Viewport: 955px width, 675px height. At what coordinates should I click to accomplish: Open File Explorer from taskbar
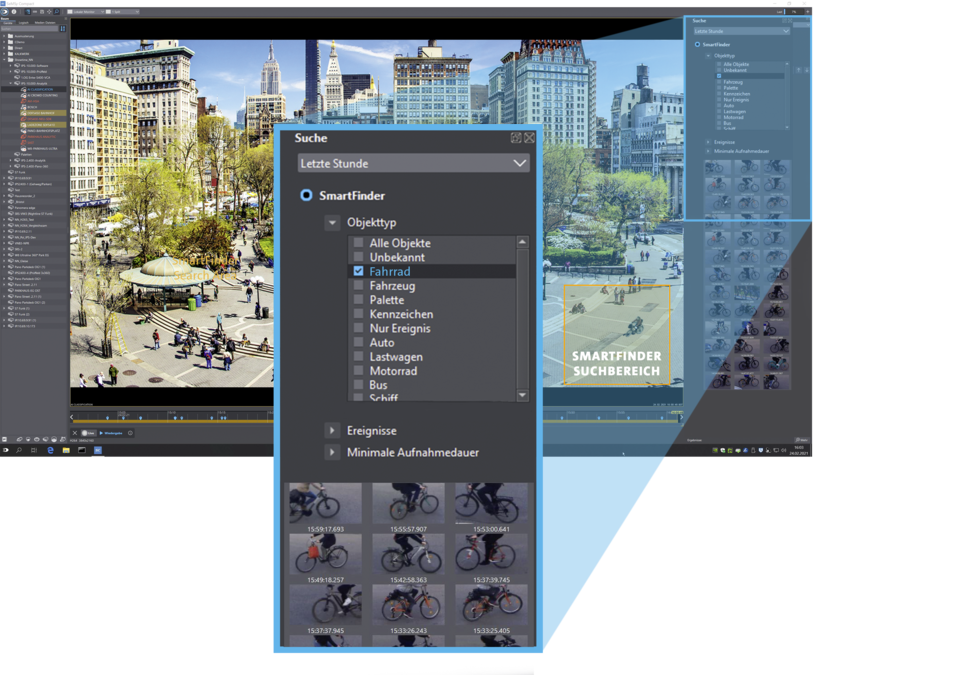(x=66, y=450)
